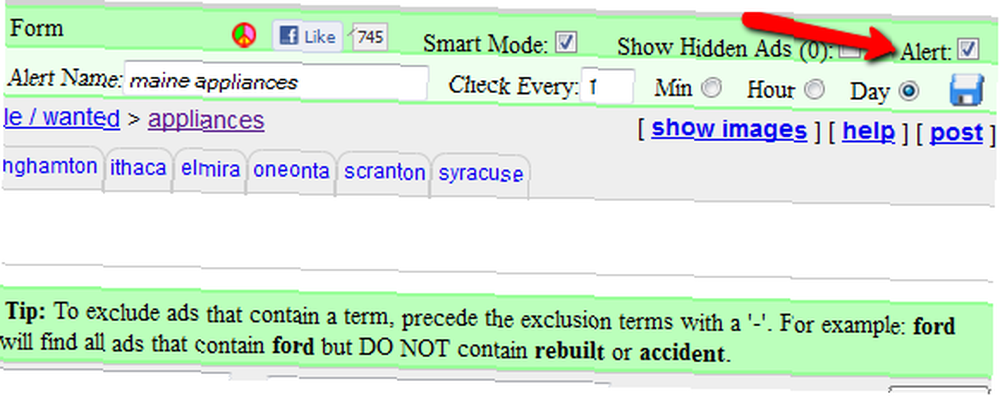
Task: Switch to the binghamton tab
Action: point(51,167)
